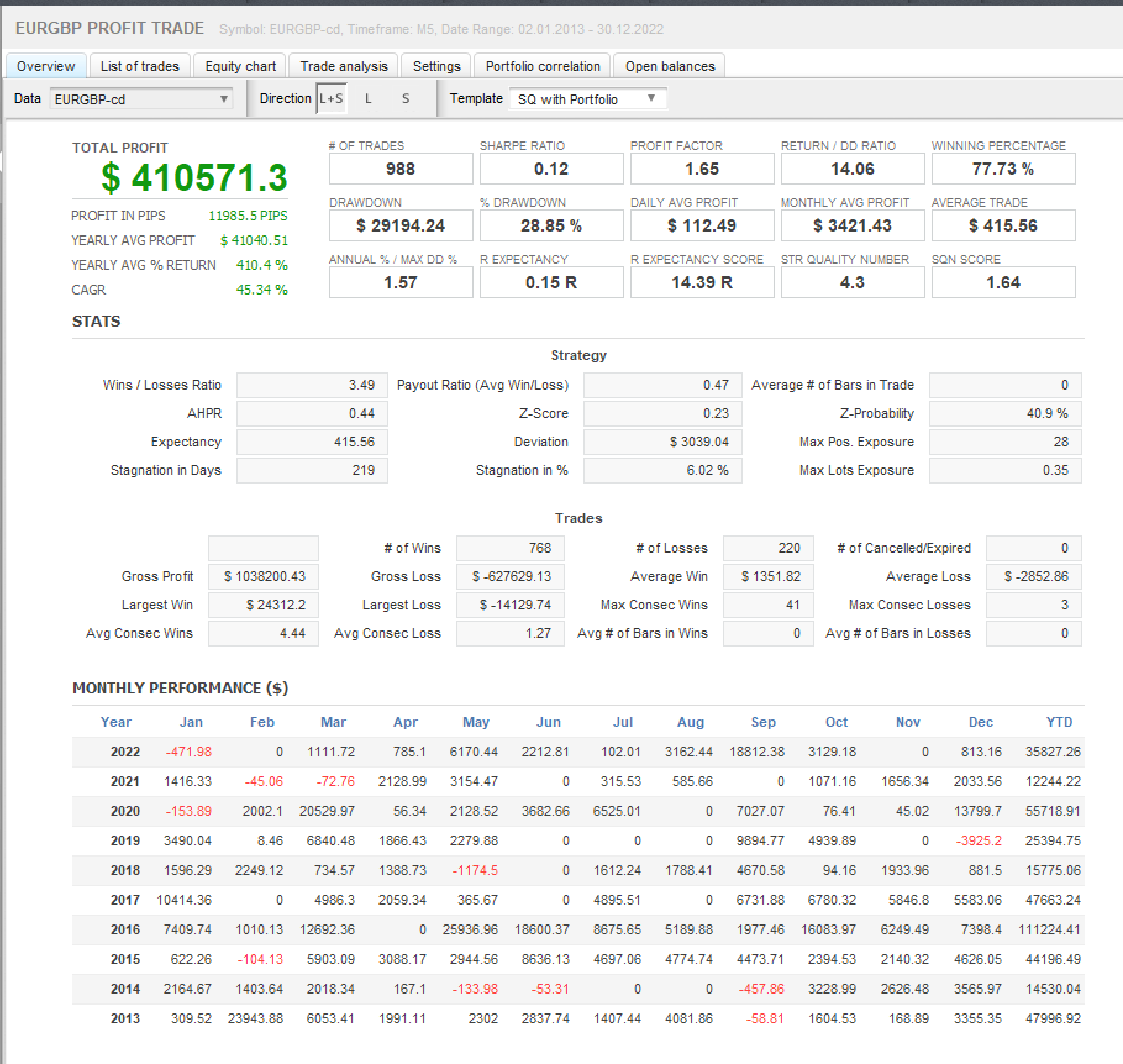Click the Sharpe Ratio value box
This screenshot has height=1064, width=1123.
[x=551, y=169]
